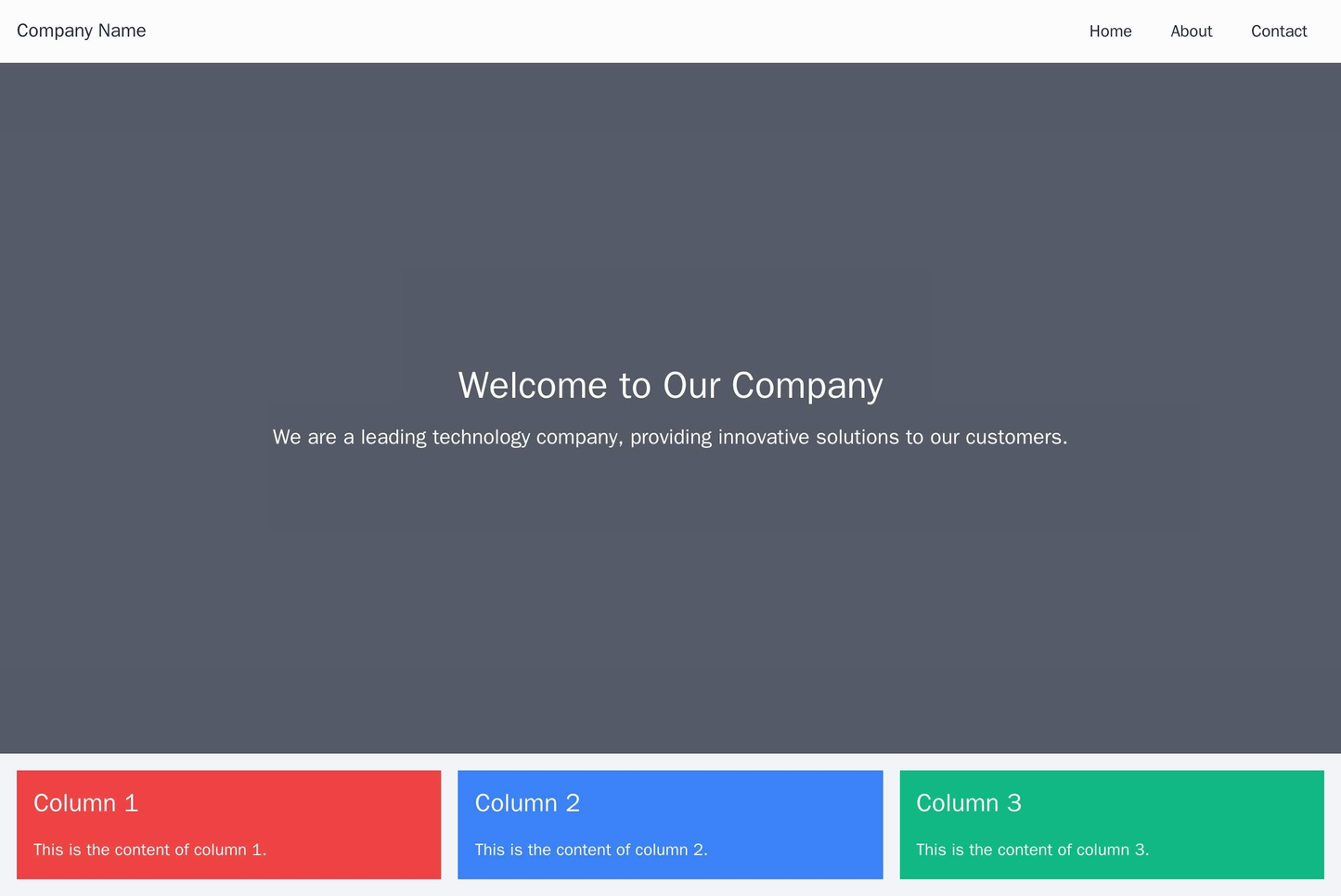Open the Contact navigation link
The width and height of the screenshot is (1341, 896).
1278,31
